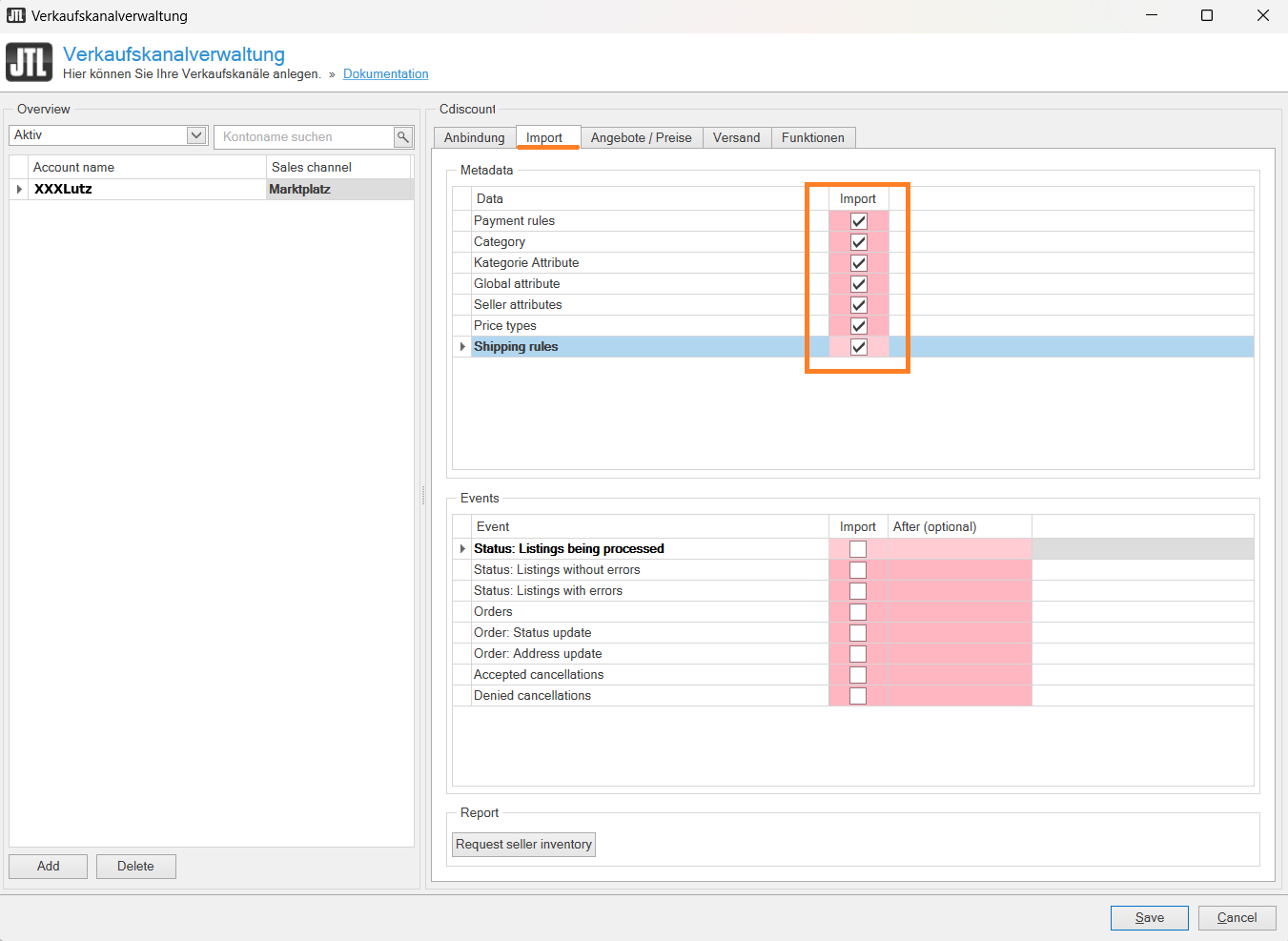This screenshot has width=1288, height=941.
Task: Focus the Kontoname suchen search field
Action: tap(303, 137)
